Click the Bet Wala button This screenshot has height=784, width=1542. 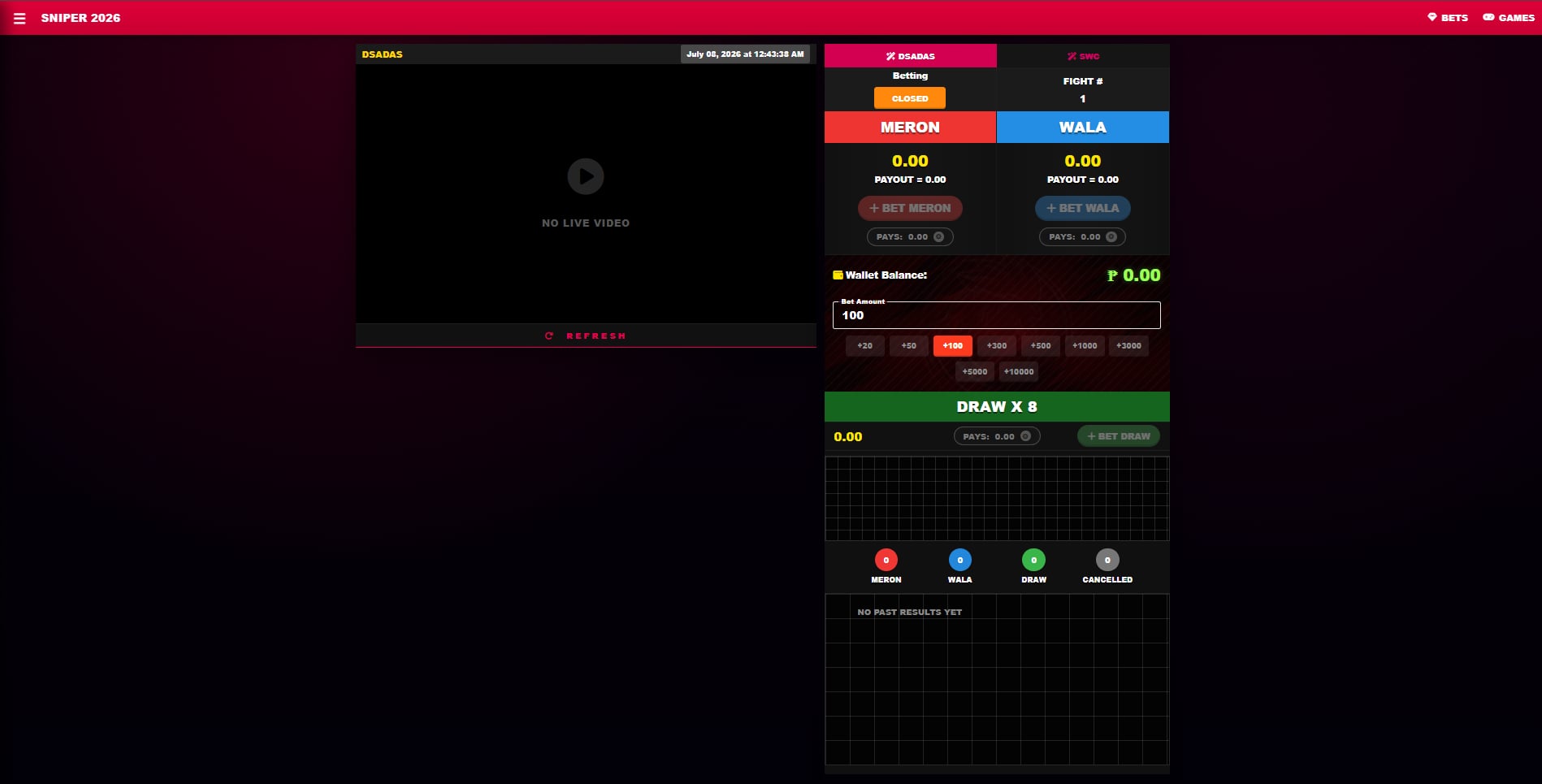coord(1083,208)
